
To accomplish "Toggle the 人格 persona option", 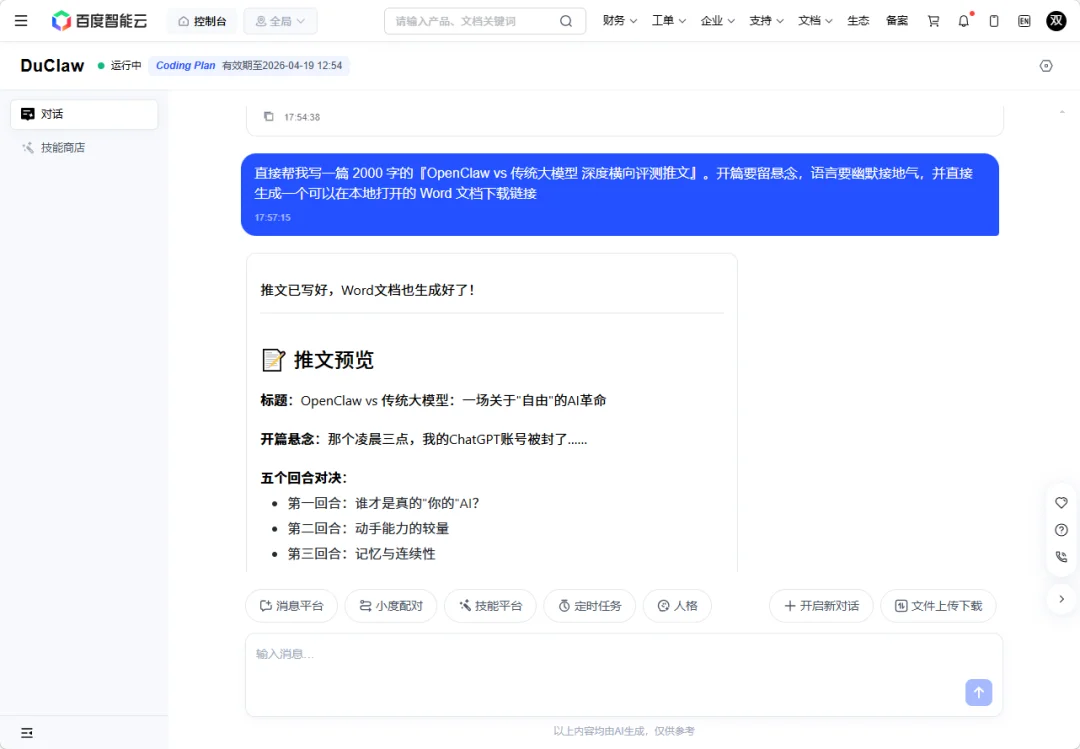I will tap(677, 605).
